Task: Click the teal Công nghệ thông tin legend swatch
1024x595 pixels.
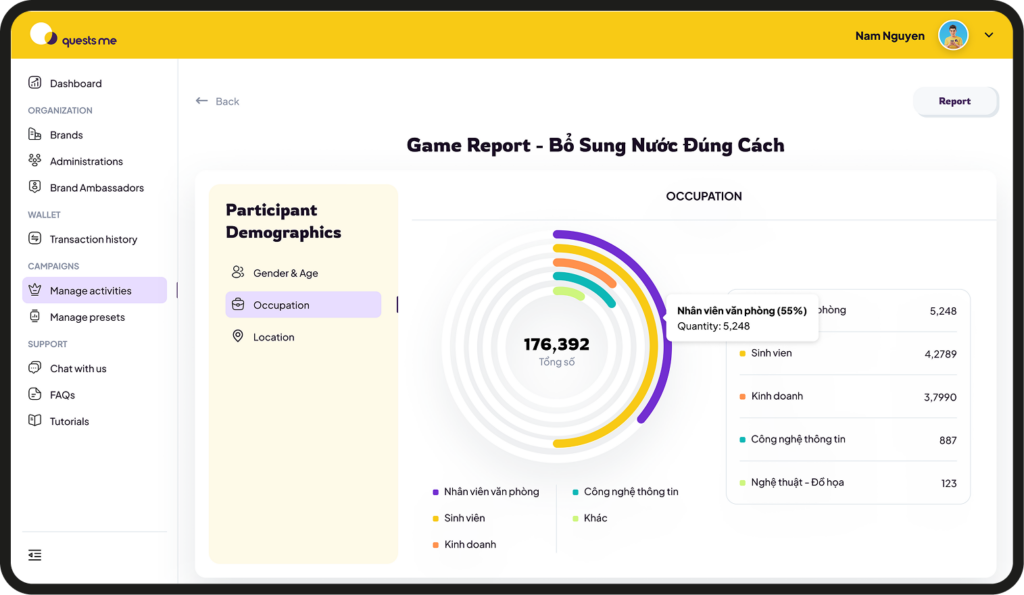Action: (x=575, y=492)
